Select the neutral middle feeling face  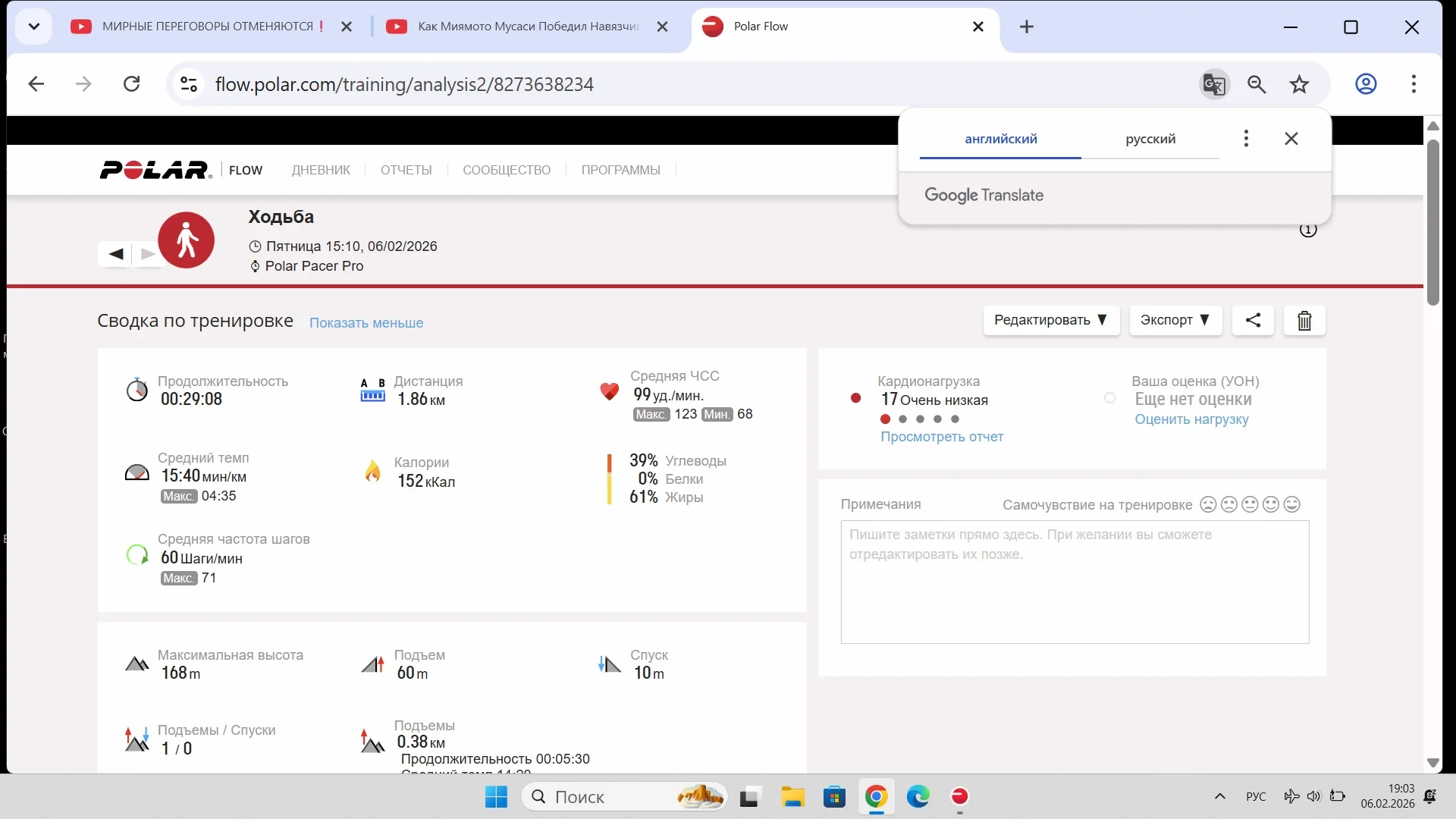coord(1250,504)
